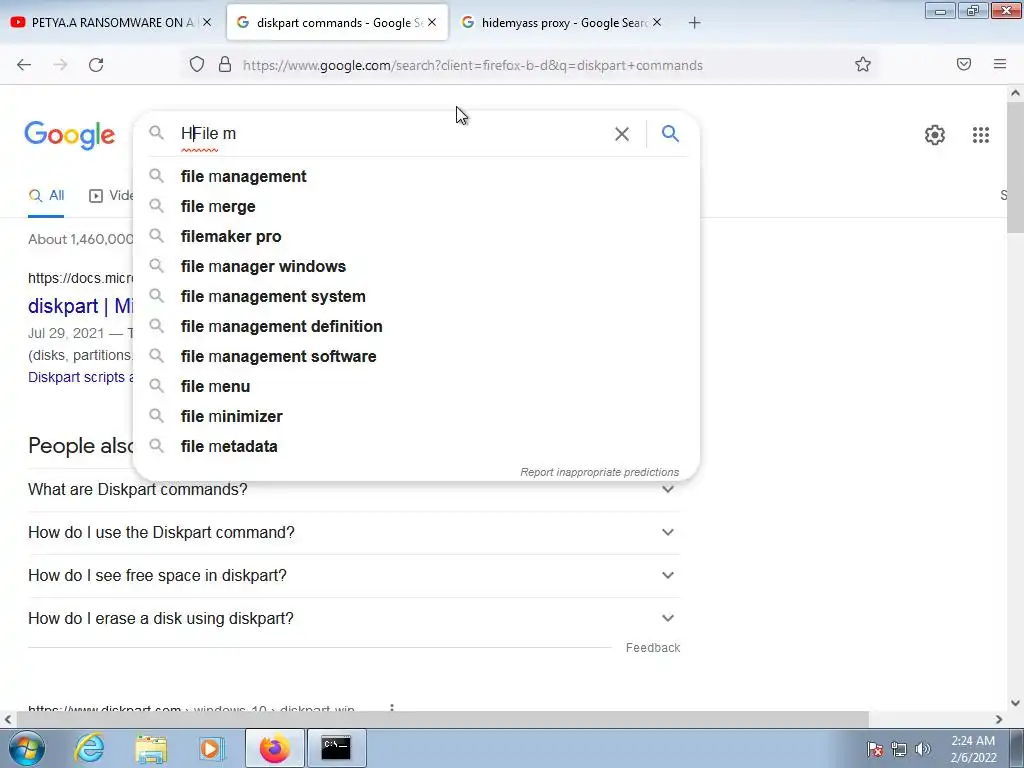
Task: Click scroll down arrow of vertical scrollbar
Action: click(x=1016, y=703)
